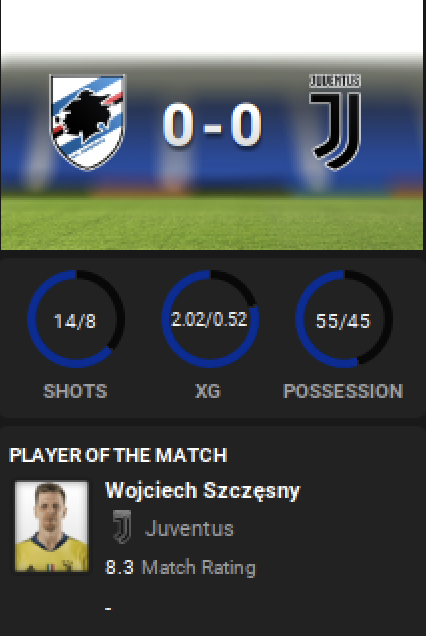Click the Juventus team name link
The height and width of the screenshot is (636, 426).
(189, 528)
